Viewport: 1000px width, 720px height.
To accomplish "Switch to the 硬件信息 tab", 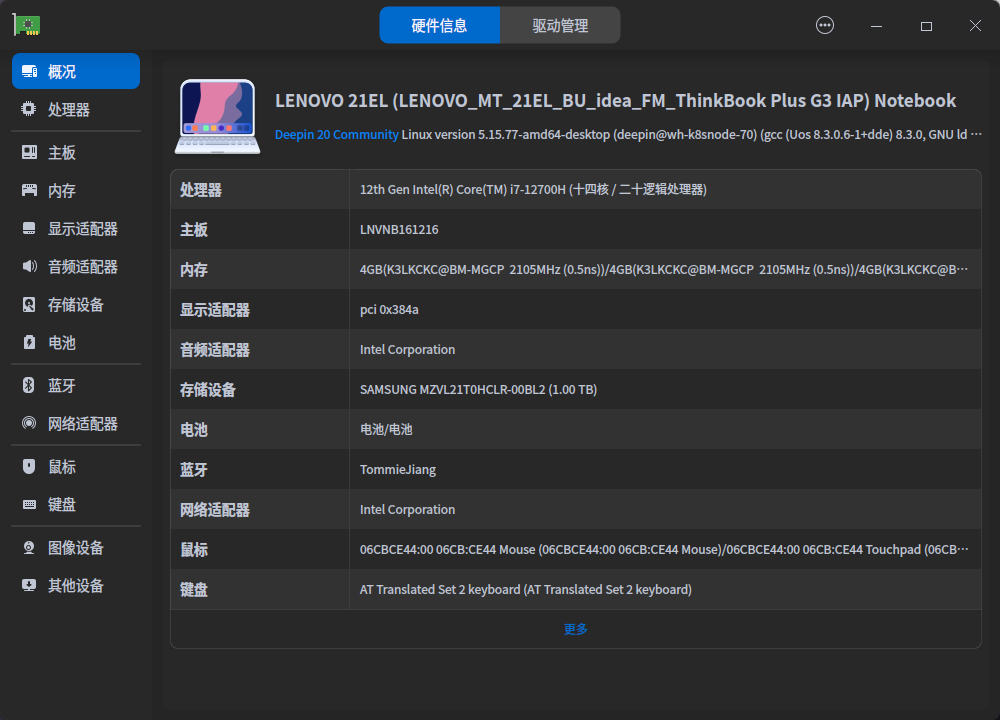I will coord(439,26).
